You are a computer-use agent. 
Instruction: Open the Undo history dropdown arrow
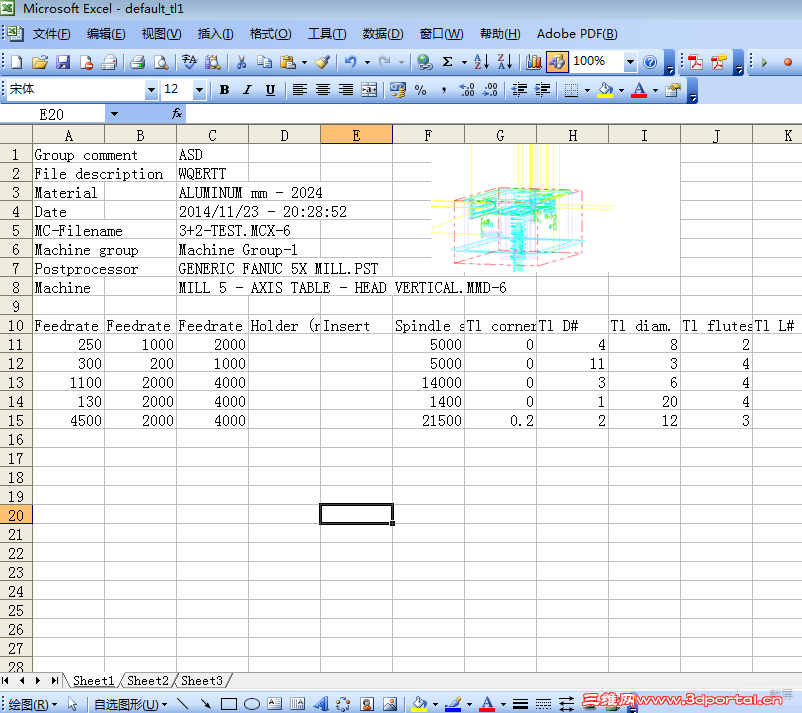367,63
